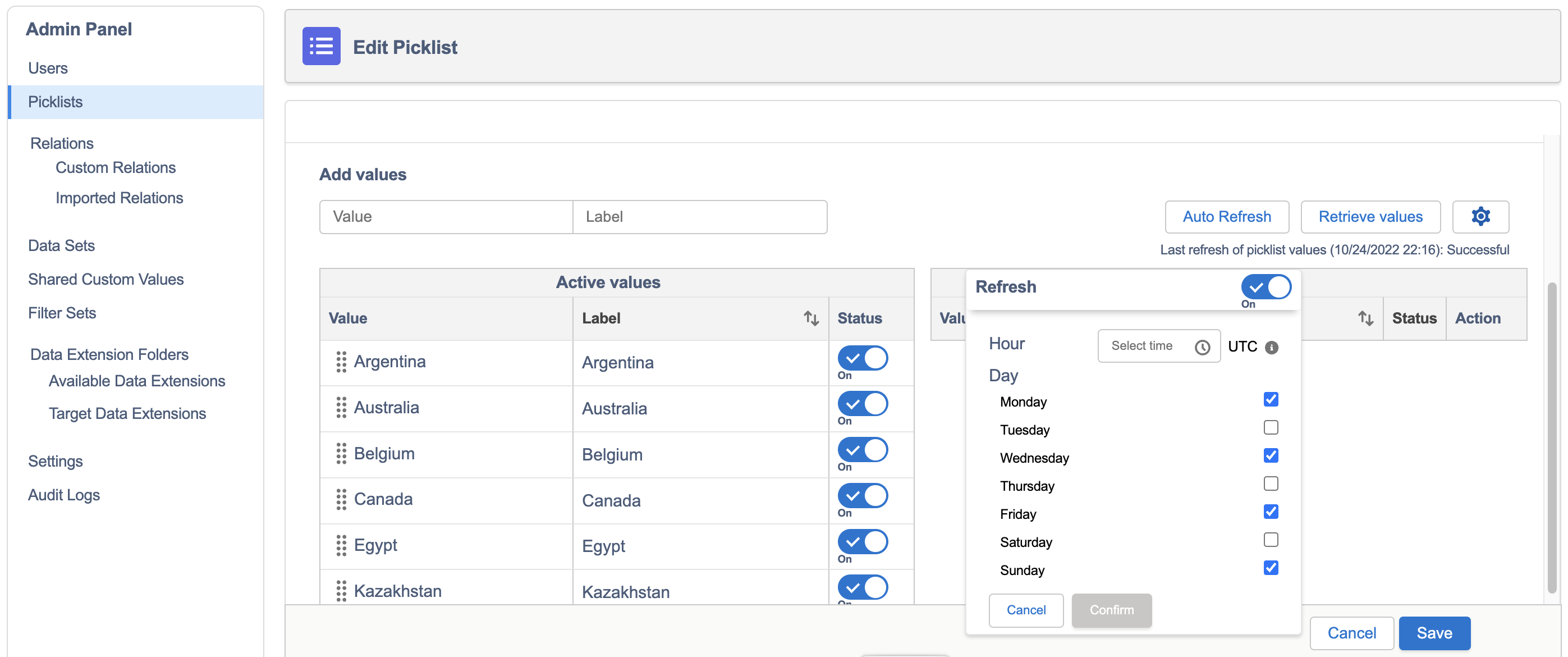This screenshot has height=657, width=1568.
Task: Open the gear settings button
Action: 1480,217
